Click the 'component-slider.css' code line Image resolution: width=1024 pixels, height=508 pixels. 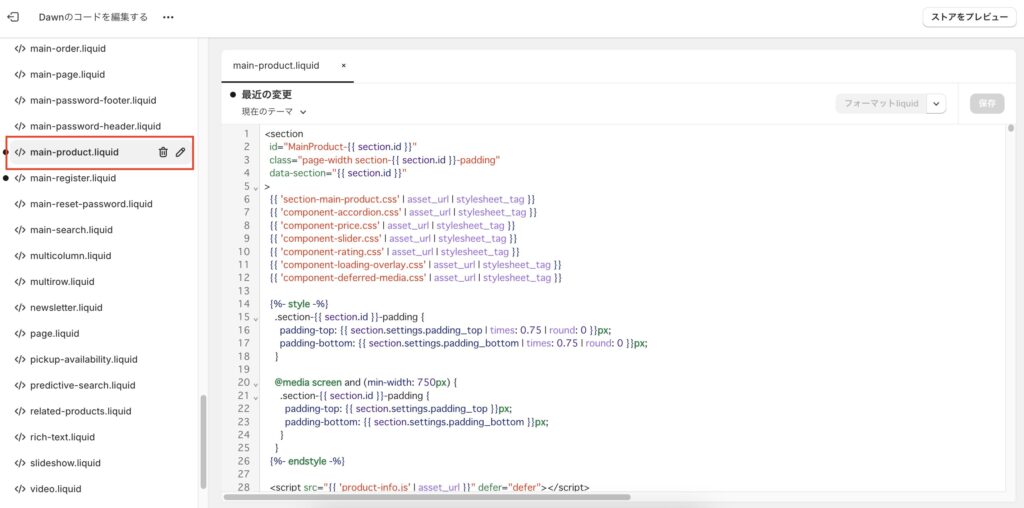pos(393,238)
